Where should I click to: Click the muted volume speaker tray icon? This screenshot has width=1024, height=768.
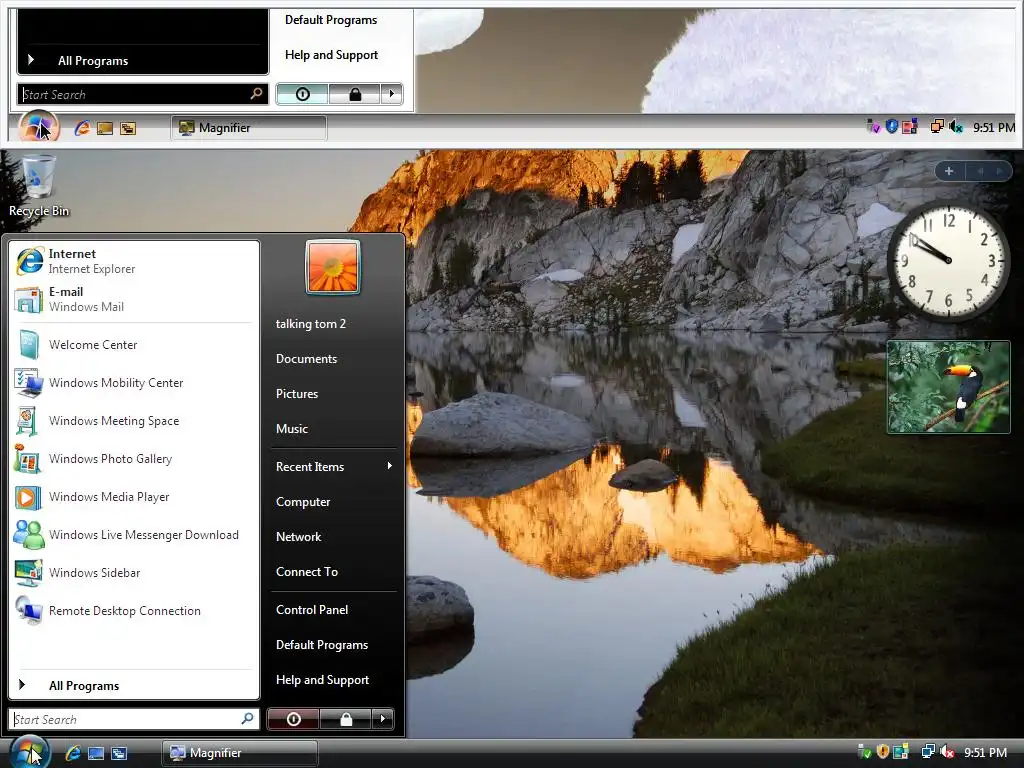(x=947, y=752)
